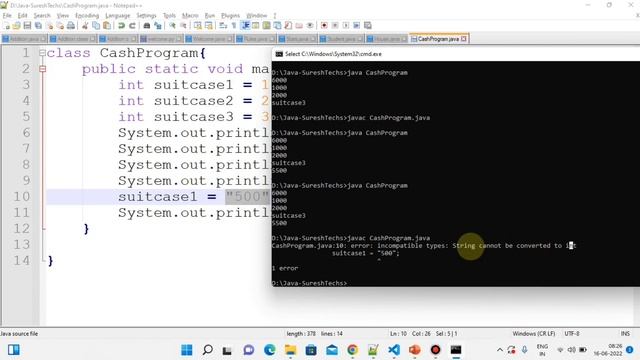Click the macro Playback icon
The width and height of the screenshot is (640, 360).
(346, 25)
